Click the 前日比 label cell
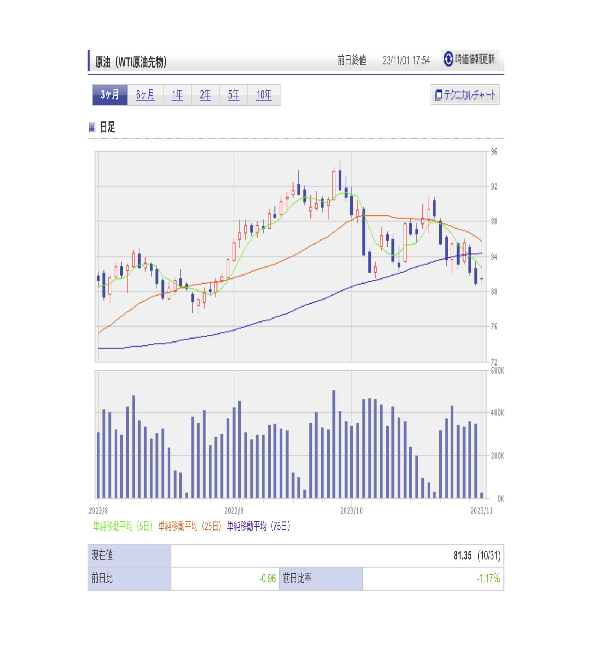This screenshot has height=655, width=595. tap(129, 579)
